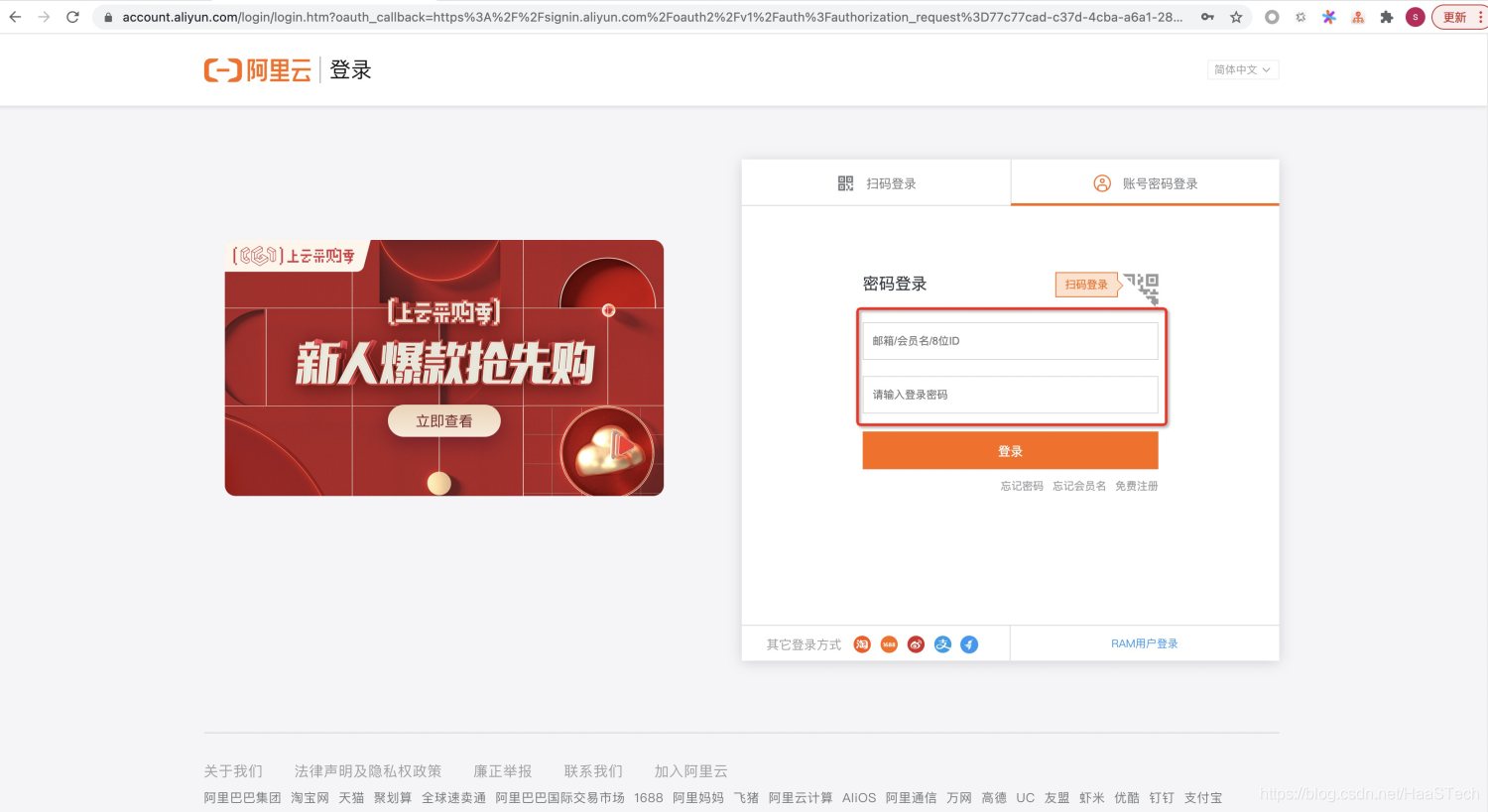Image resolution: width=1488 pixels, height=812 pixels.
Task: Log in with the blue DingTalk icon
Action: click(969, 644)
